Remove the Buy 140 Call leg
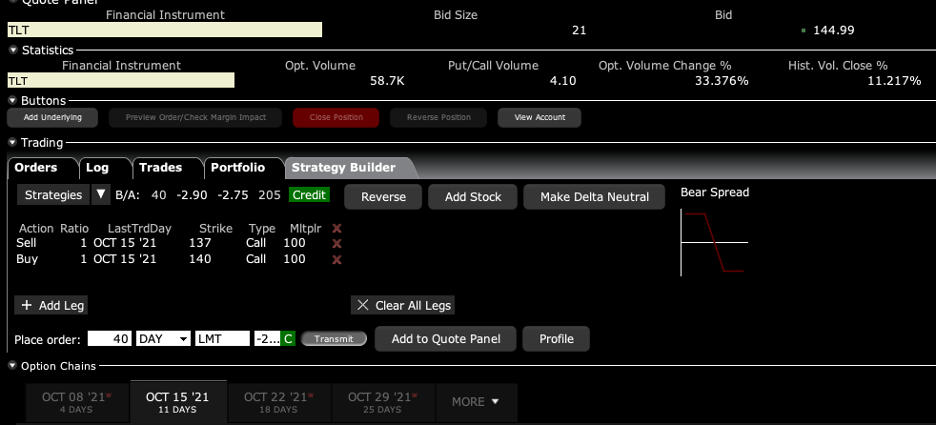The image size is (936, 426). [337, 260]
